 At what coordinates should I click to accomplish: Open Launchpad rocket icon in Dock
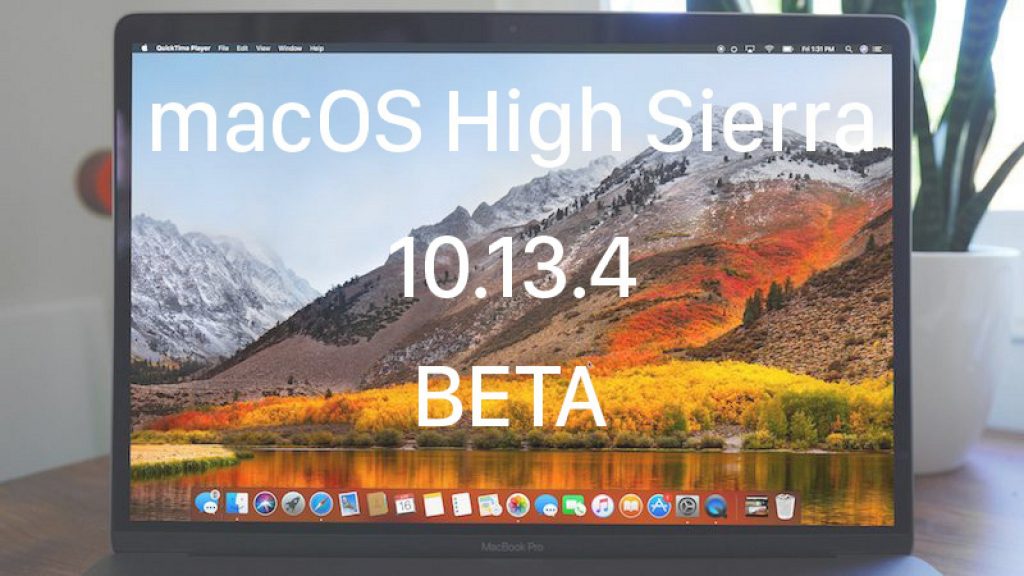point(293,504)
